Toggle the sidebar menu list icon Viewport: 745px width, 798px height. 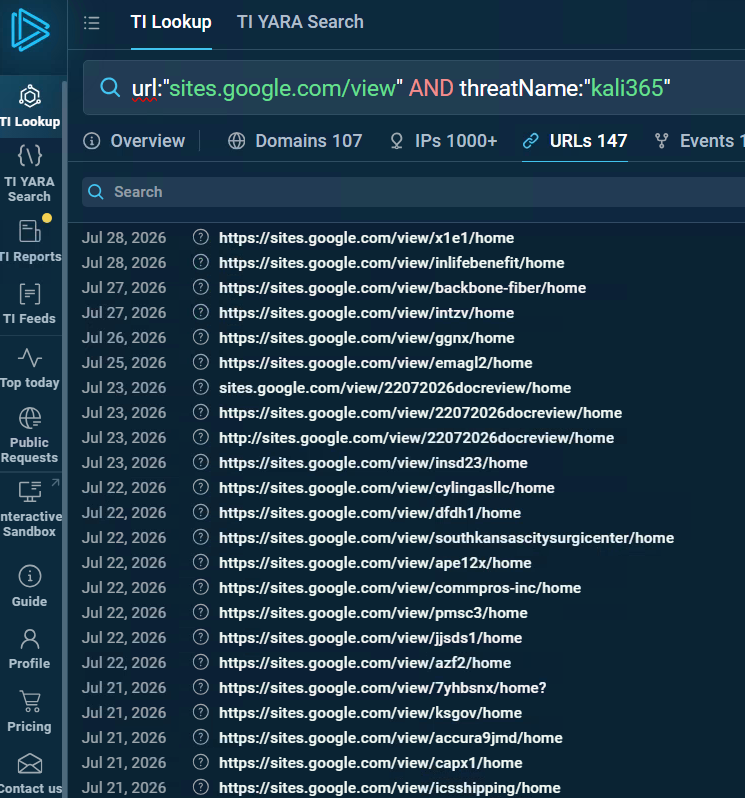pyautogui.click(x=92, y=22)
